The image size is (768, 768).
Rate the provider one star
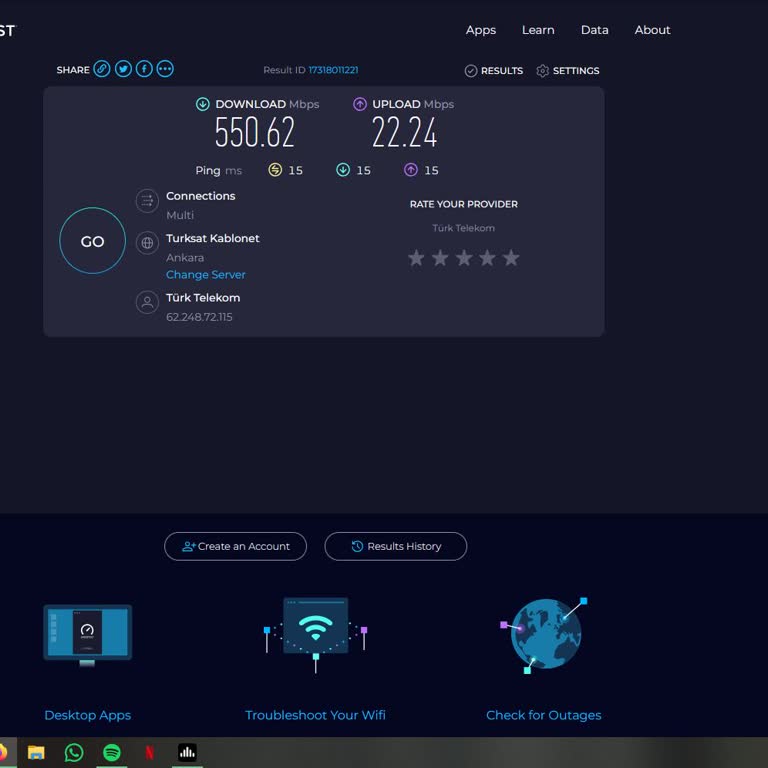coord(416,258)
